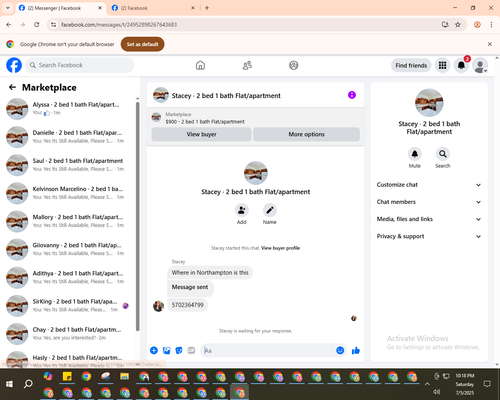Show hidden system tray icons chevron
500x400 pixels.
click(x=427, y=384)
